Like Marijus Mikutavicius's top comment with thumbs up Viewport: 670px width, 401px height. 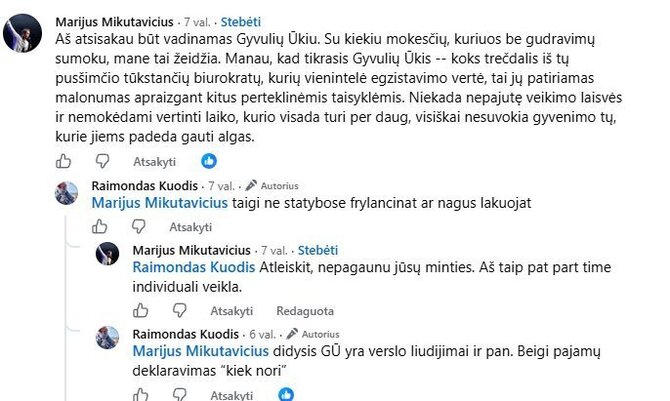tap(63, 161)
